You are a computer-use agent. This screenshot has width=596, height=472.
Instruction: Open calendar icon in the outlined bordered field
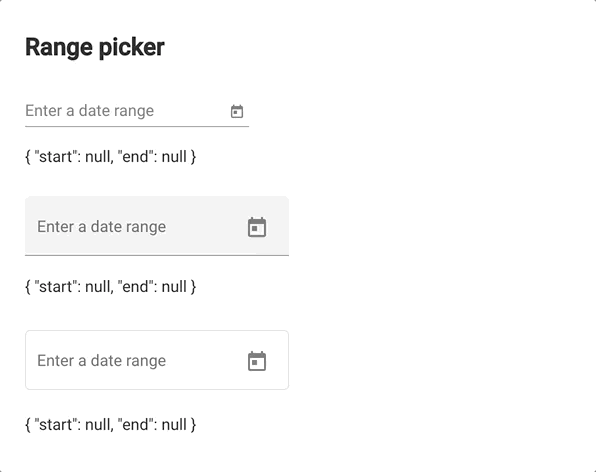[x=257, y=361]
